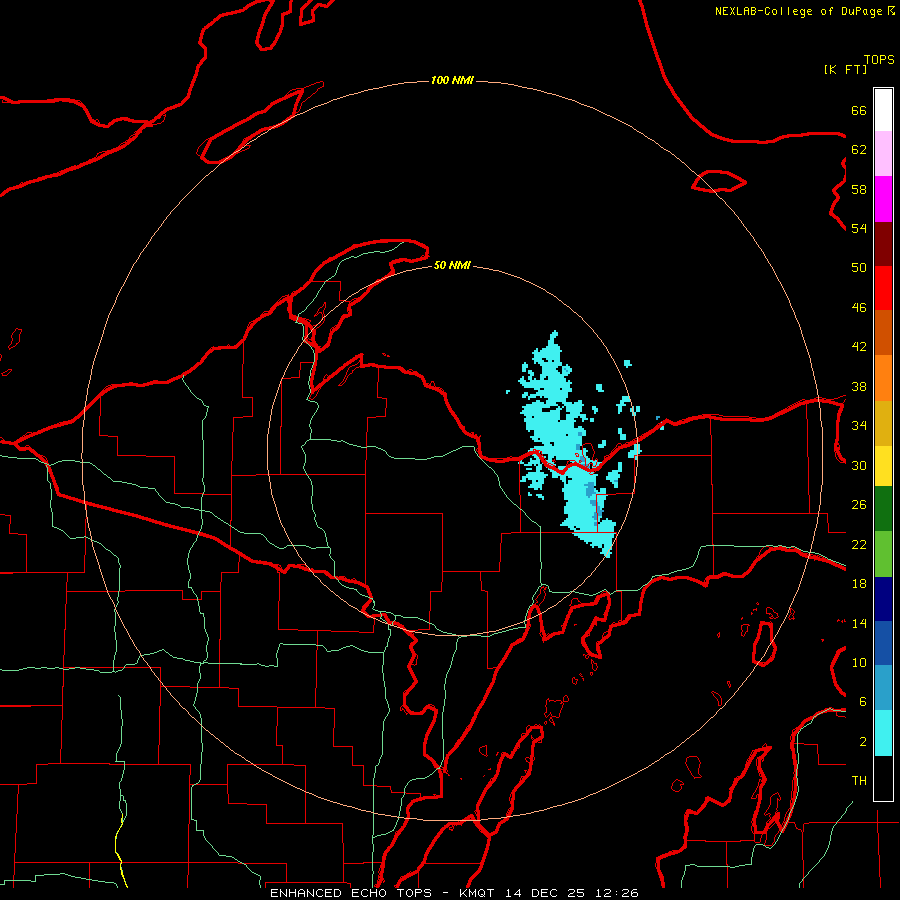Select the light pink legend swatch
Viewport: 900px width, 900px height.
point(883,154)
